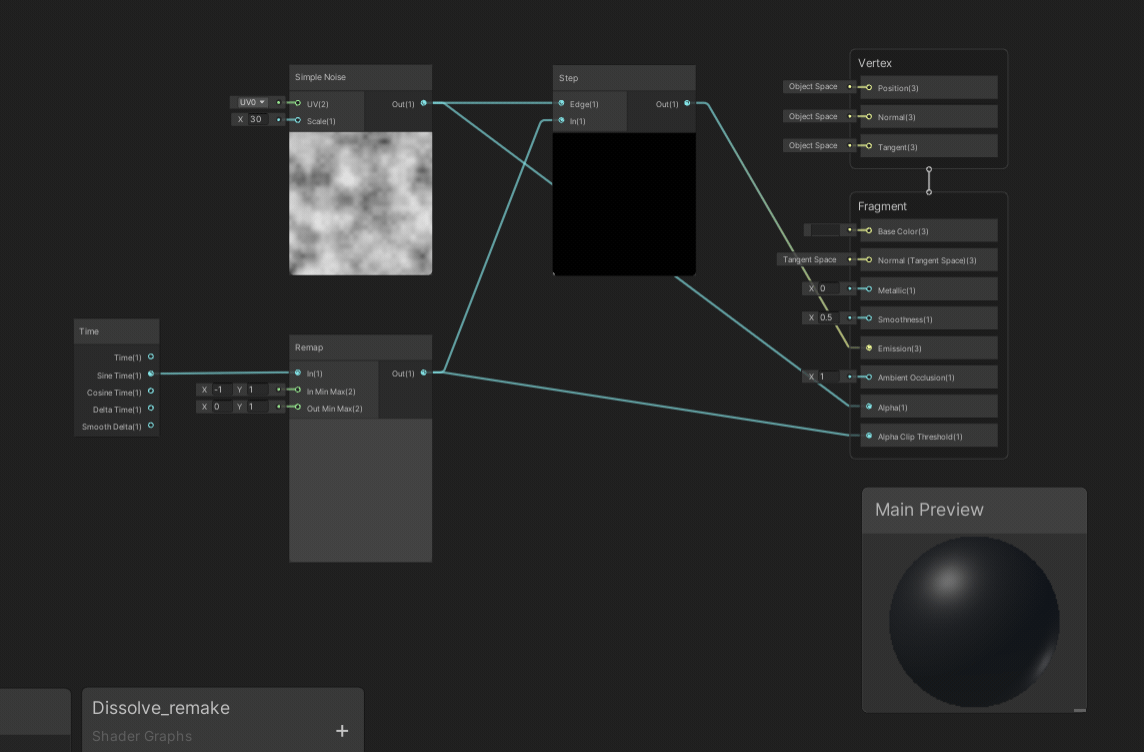Image resolution: width=1144 pixels, height=752 pixels.
Task: Click Alpha Clip Threshold(1) input port
Action: coord(869,435)
